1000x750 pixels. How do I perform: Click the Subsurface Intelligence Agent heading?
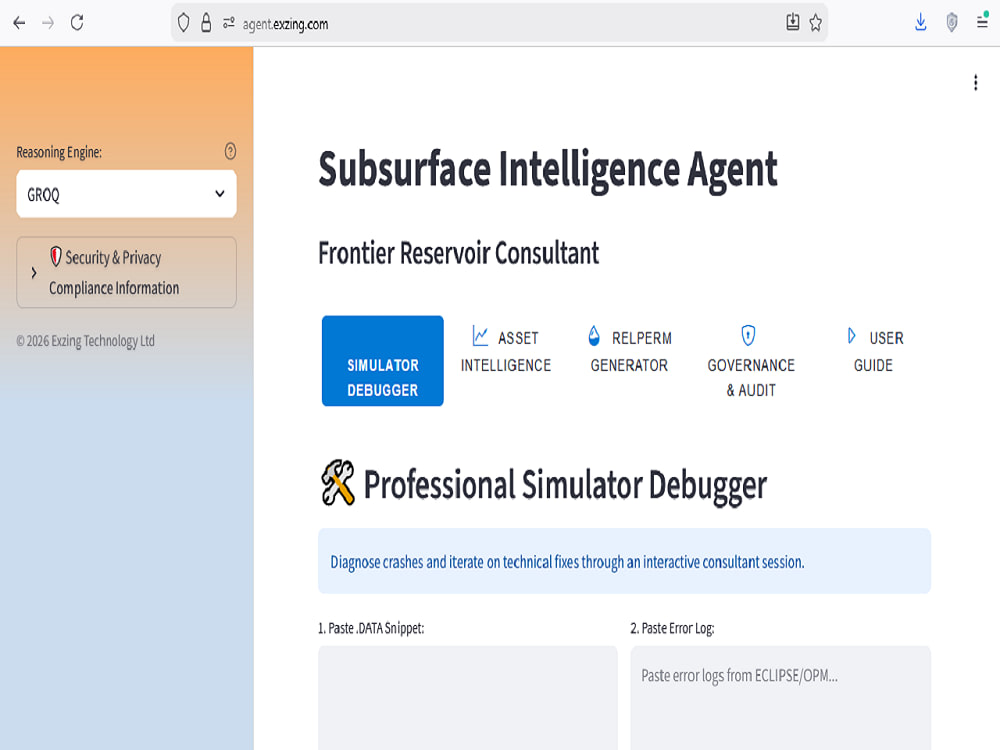(548, 170)
